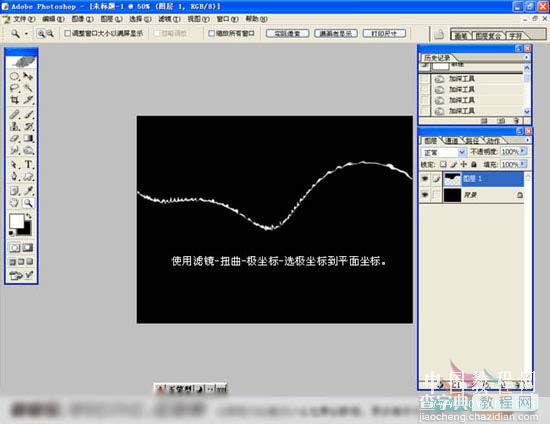The image size is (550, 424).
Task: Open the 图像 menu
Action: click(83, 19)
